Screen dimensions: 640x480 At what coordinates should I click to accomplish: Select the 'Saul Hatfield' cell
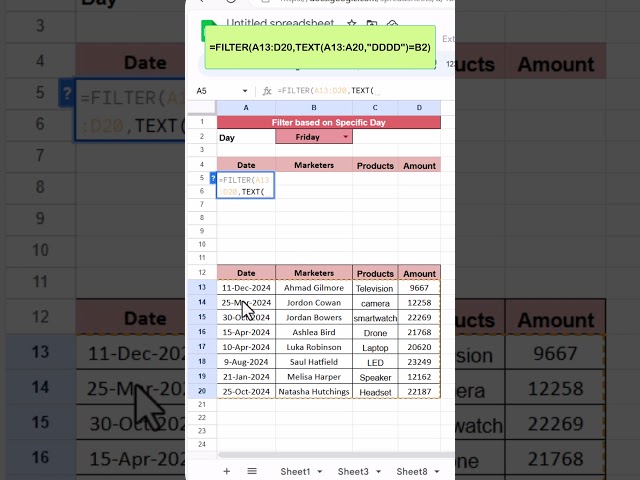click(314, 362)
